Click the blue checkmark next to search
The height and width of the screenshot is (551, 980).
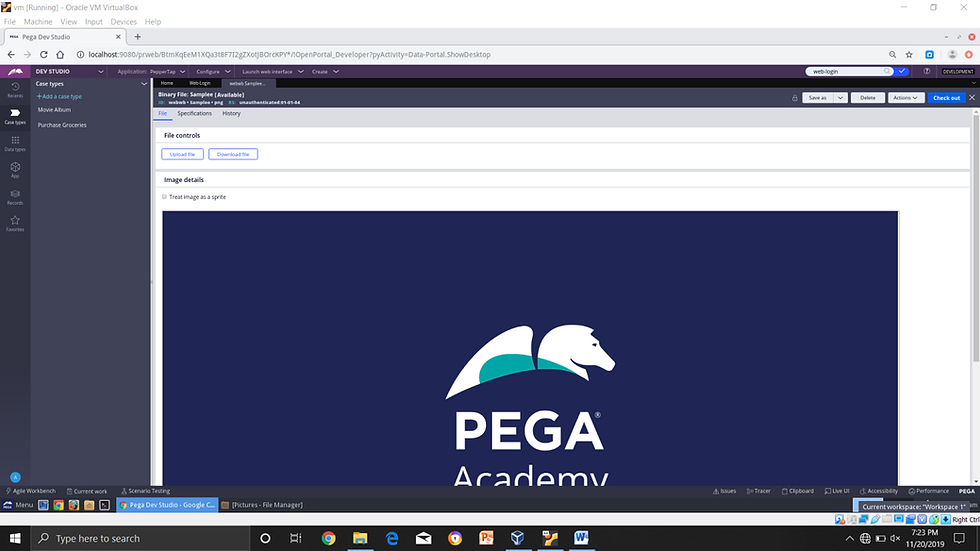(x=902, y=71)
